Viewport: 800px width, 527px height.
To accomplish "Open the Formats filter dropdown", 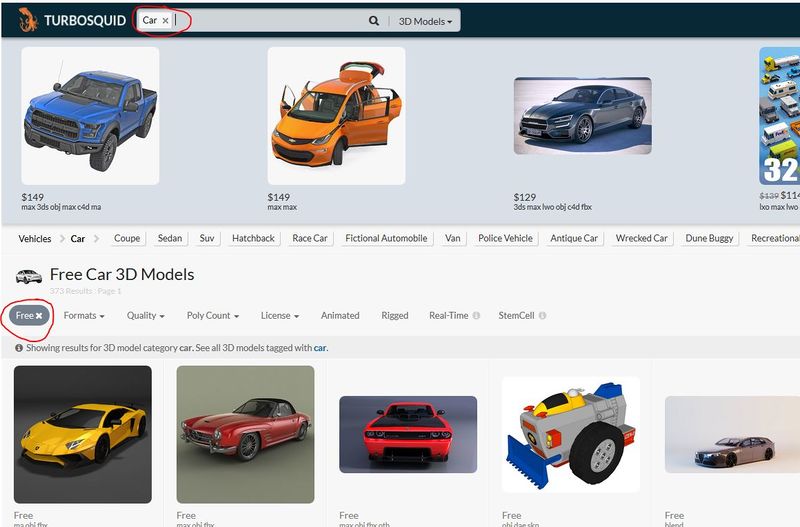I will [84, 316].
